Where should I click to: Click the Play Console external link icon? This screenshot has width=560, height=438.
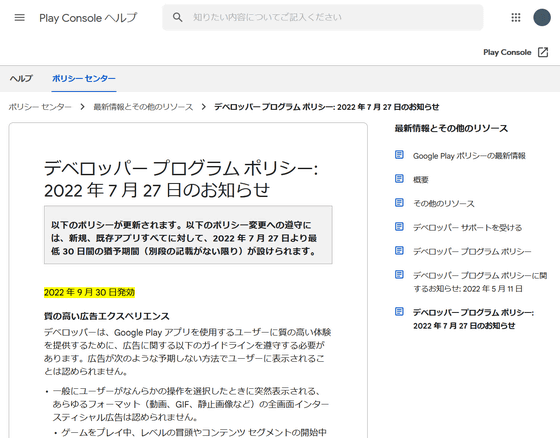[x=543, y=52]
